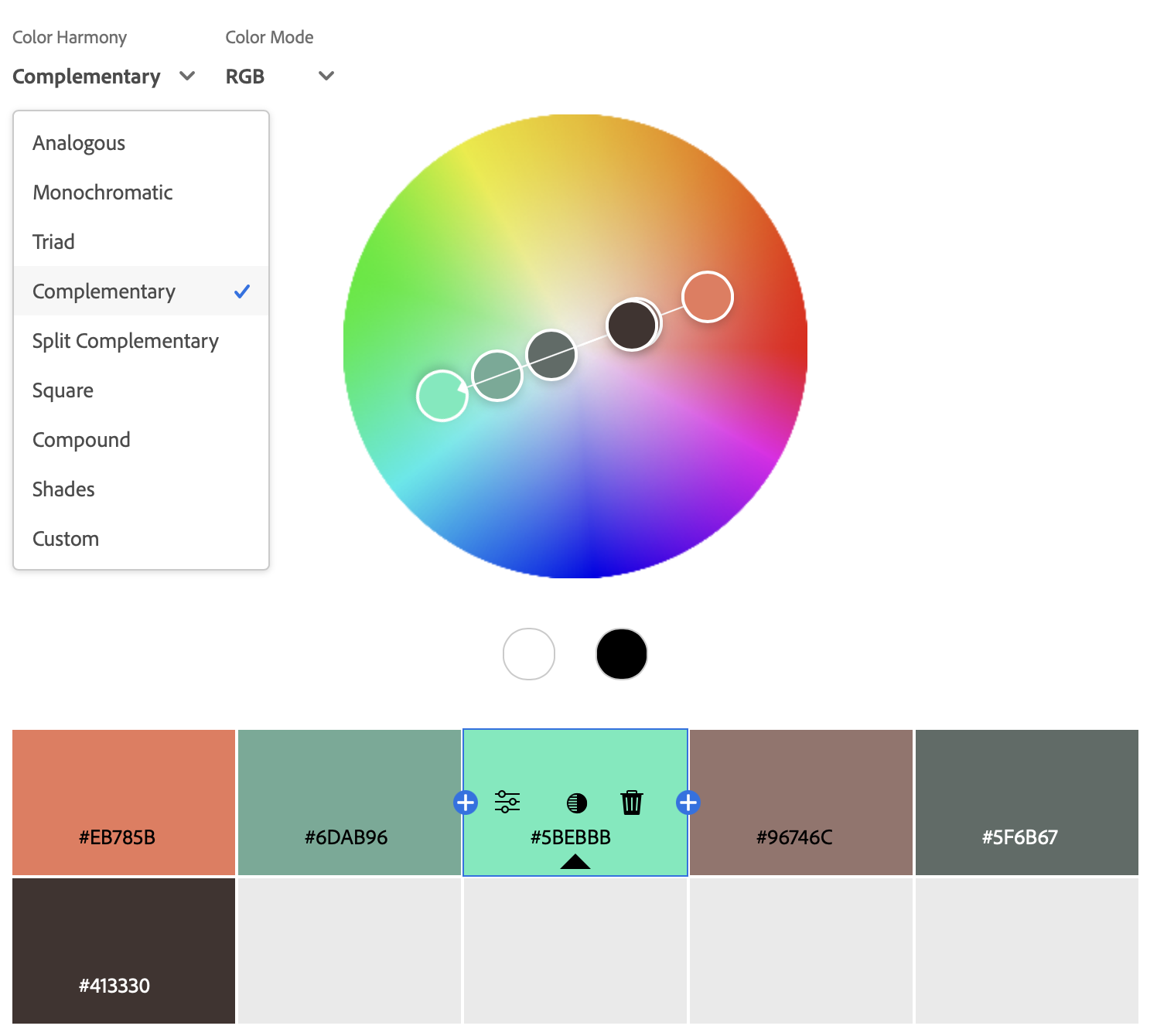
Task: Click the shades half-circle icon on swatch
Action: (x=577, y=803)
